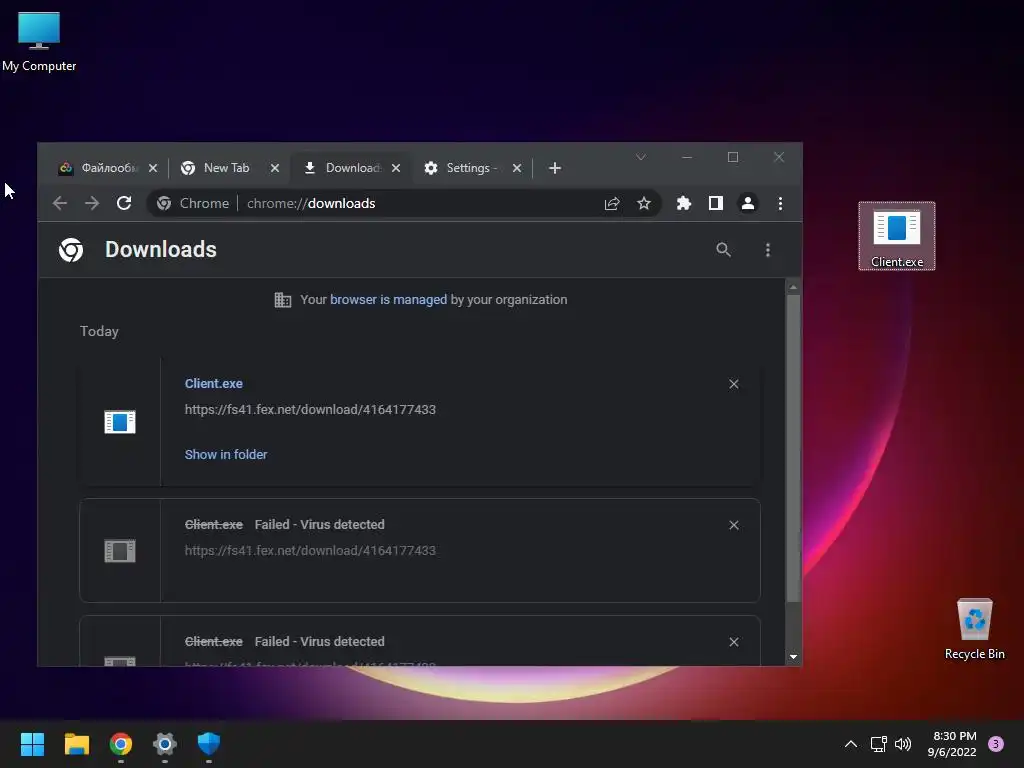Open a new tab with plus button
The height and width of the screenshot is (768, 1024).
[x=554, y=168]
